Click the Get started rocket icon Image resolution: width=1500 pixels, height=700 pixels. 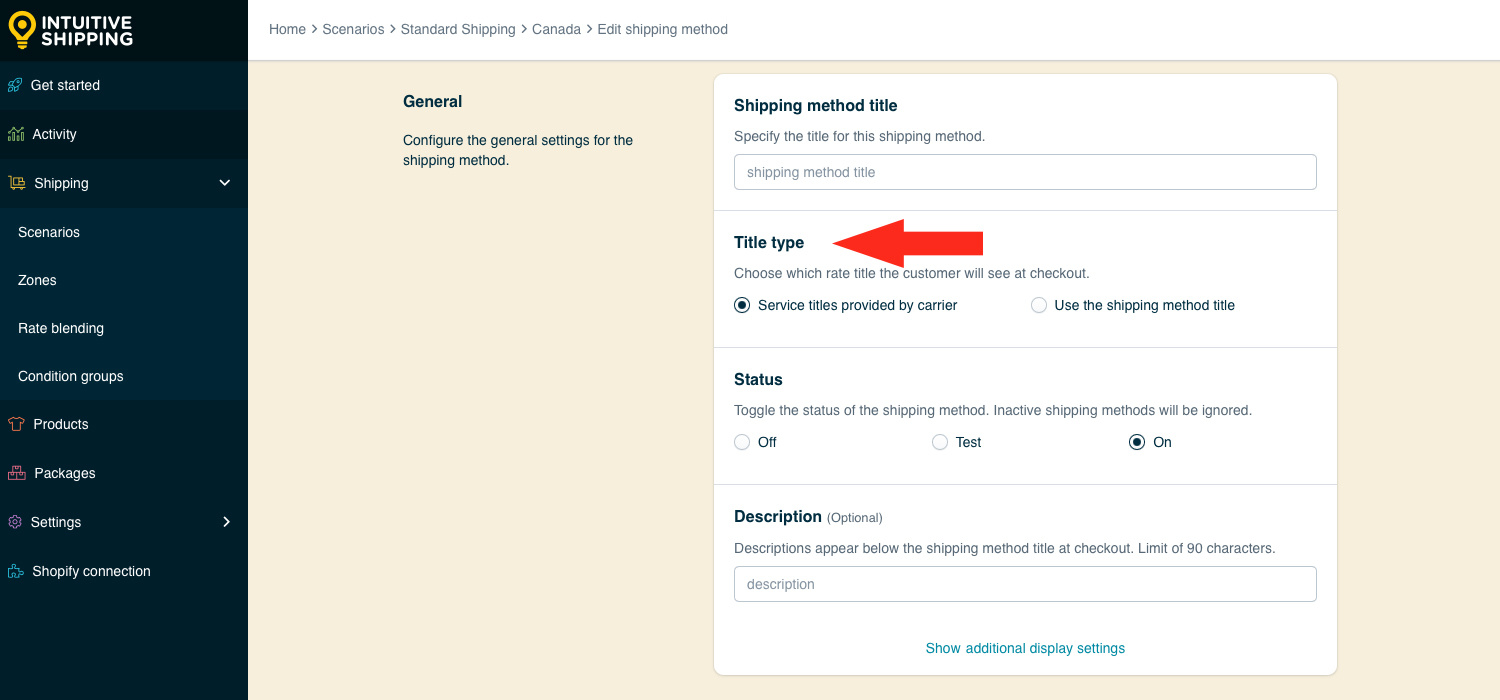pyautogui.click(x=15, y=85)
